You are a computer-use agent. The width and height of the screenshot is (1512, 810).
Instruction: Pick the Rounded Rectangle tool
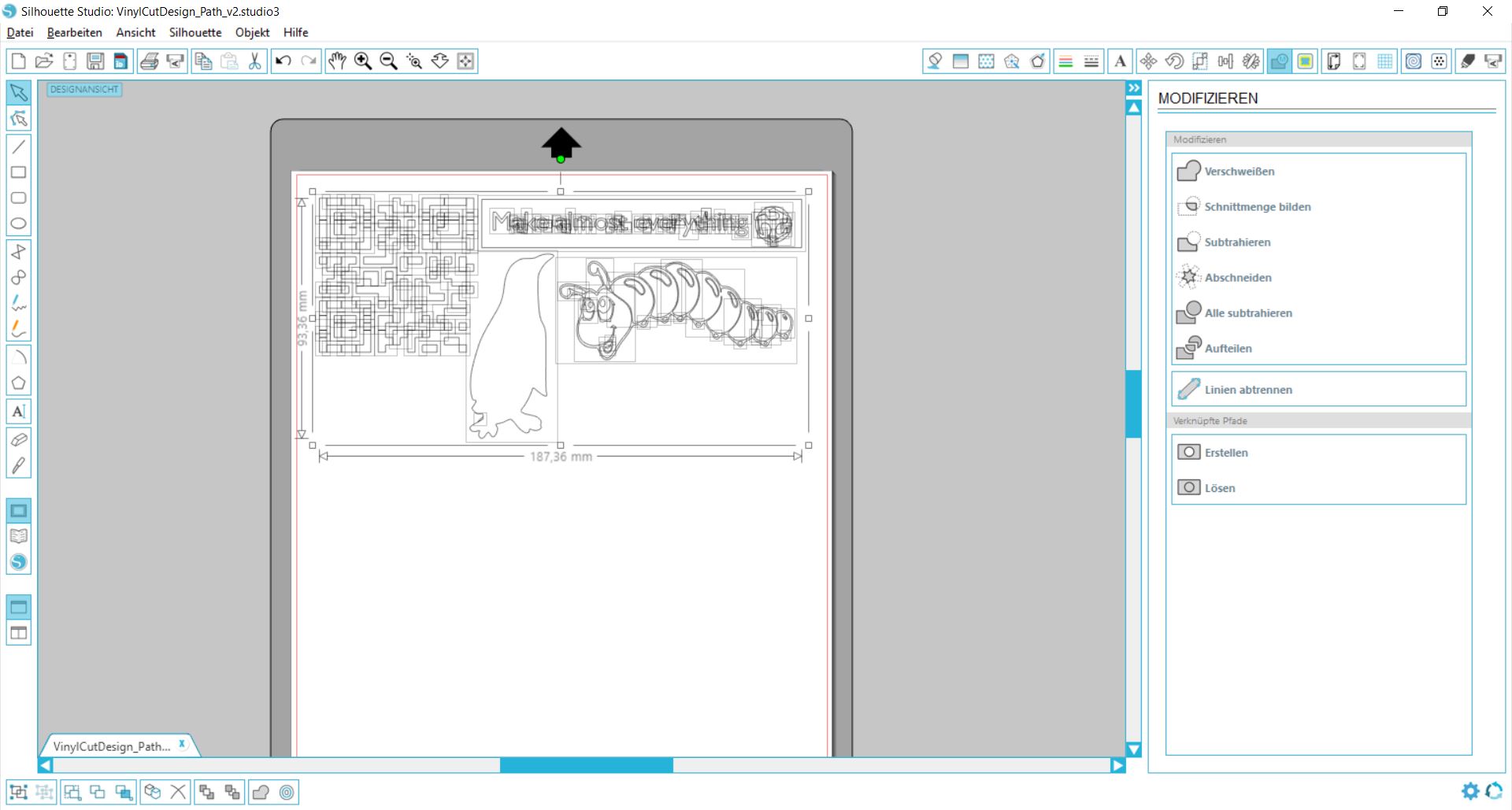19,198
